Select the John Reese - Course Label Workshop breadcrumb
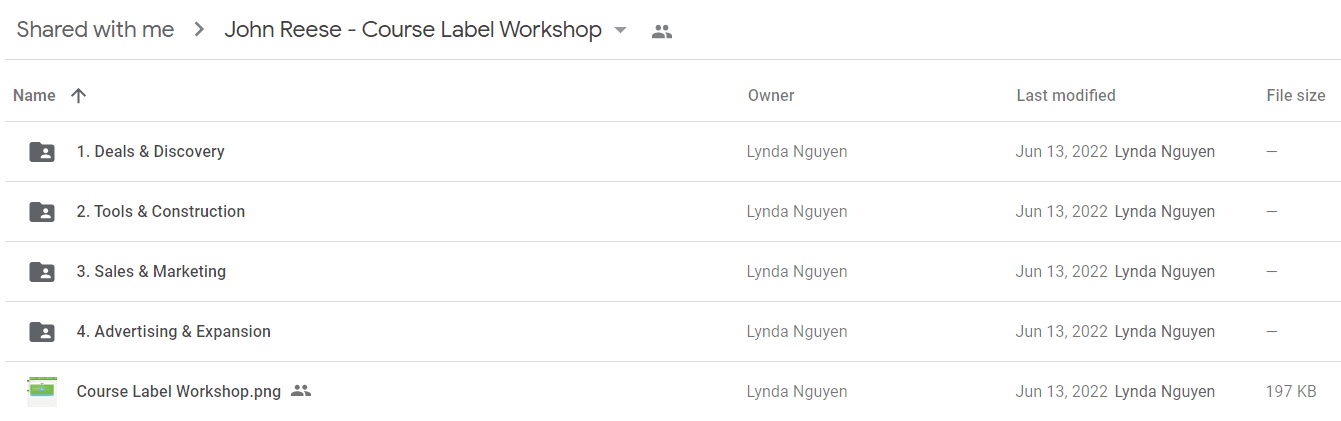 (413, 30)
